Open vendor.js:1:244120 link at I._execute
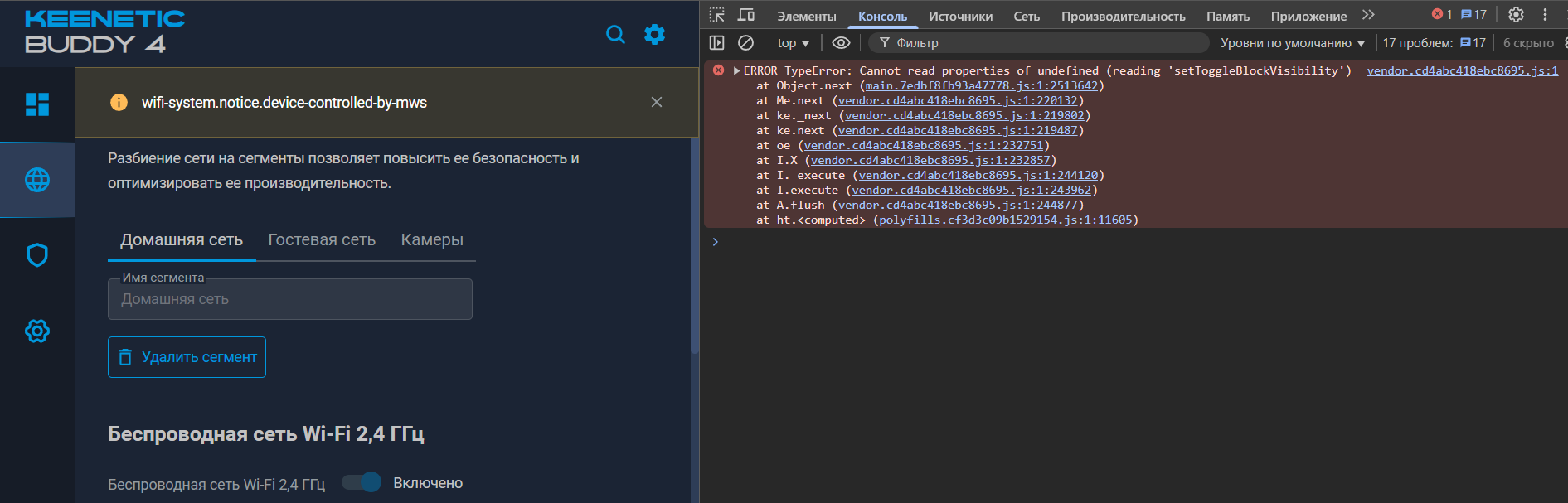 point(978,175)
